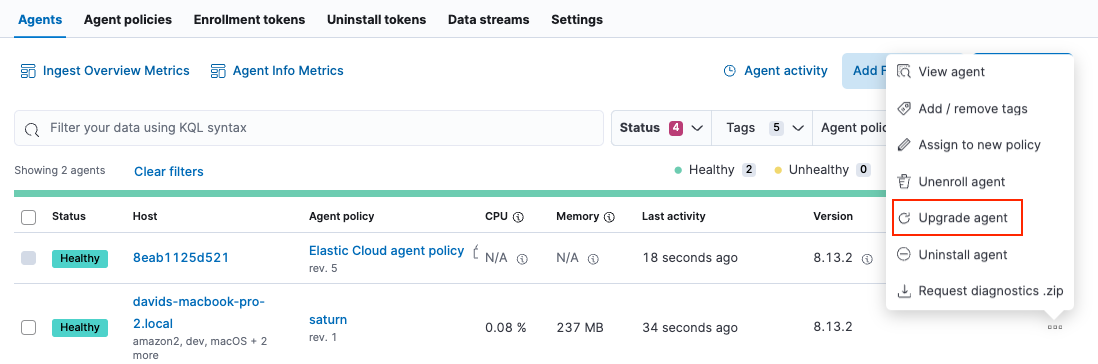
Task: Open the Agent policy filter dropdown
Action: (850, 128)
